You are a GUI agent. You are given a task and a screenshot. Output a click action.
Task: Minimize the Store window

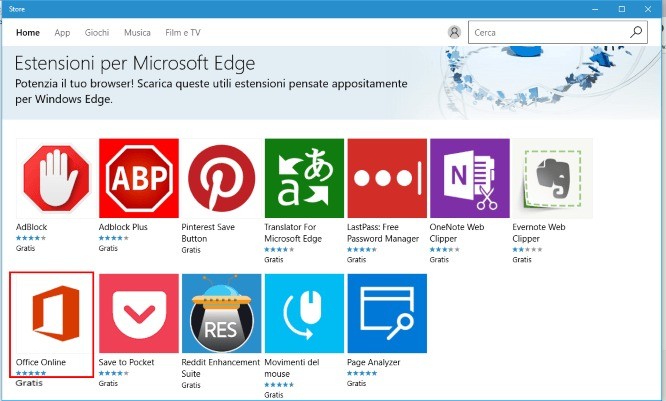595,9
